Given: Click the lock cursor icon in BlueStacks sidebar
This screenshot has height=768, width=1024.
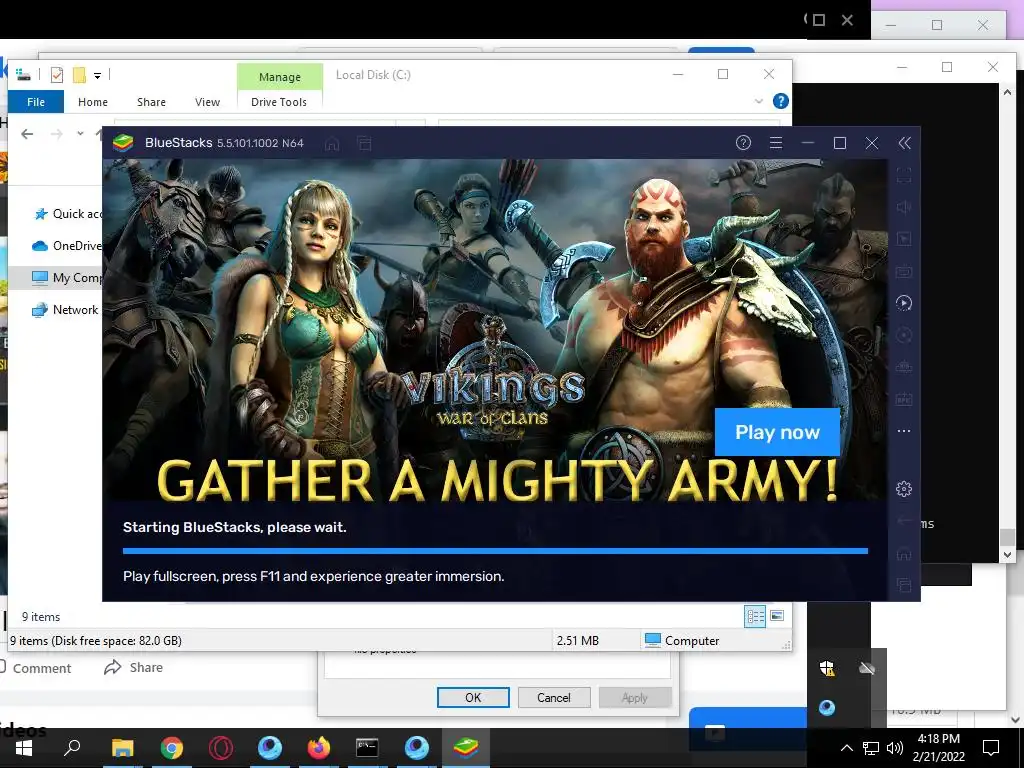Looking at the screenshot, I should (904, 239).
